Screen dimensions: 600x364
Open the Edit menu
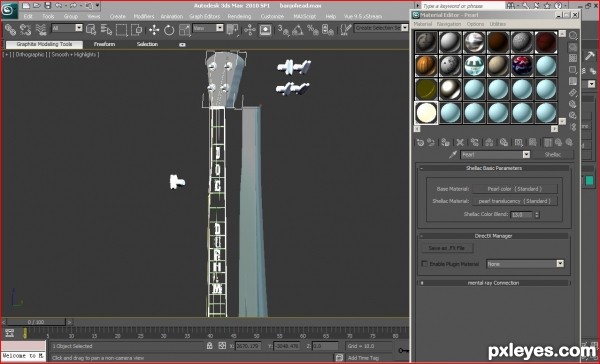[x=28, y=16]
